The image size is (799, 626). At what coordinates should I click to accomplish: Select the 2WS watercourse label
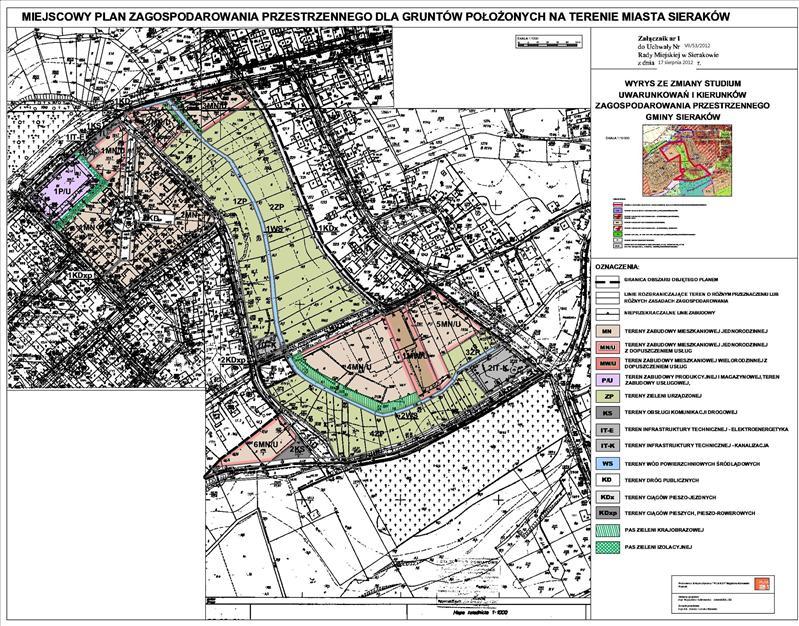[408, 415]
